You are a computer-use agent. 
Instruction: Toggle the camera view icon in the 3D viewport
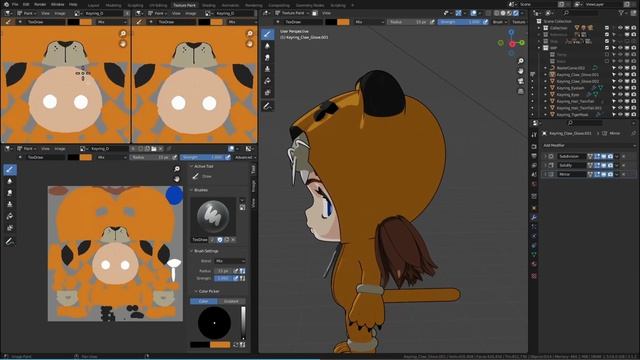[521, 81]
